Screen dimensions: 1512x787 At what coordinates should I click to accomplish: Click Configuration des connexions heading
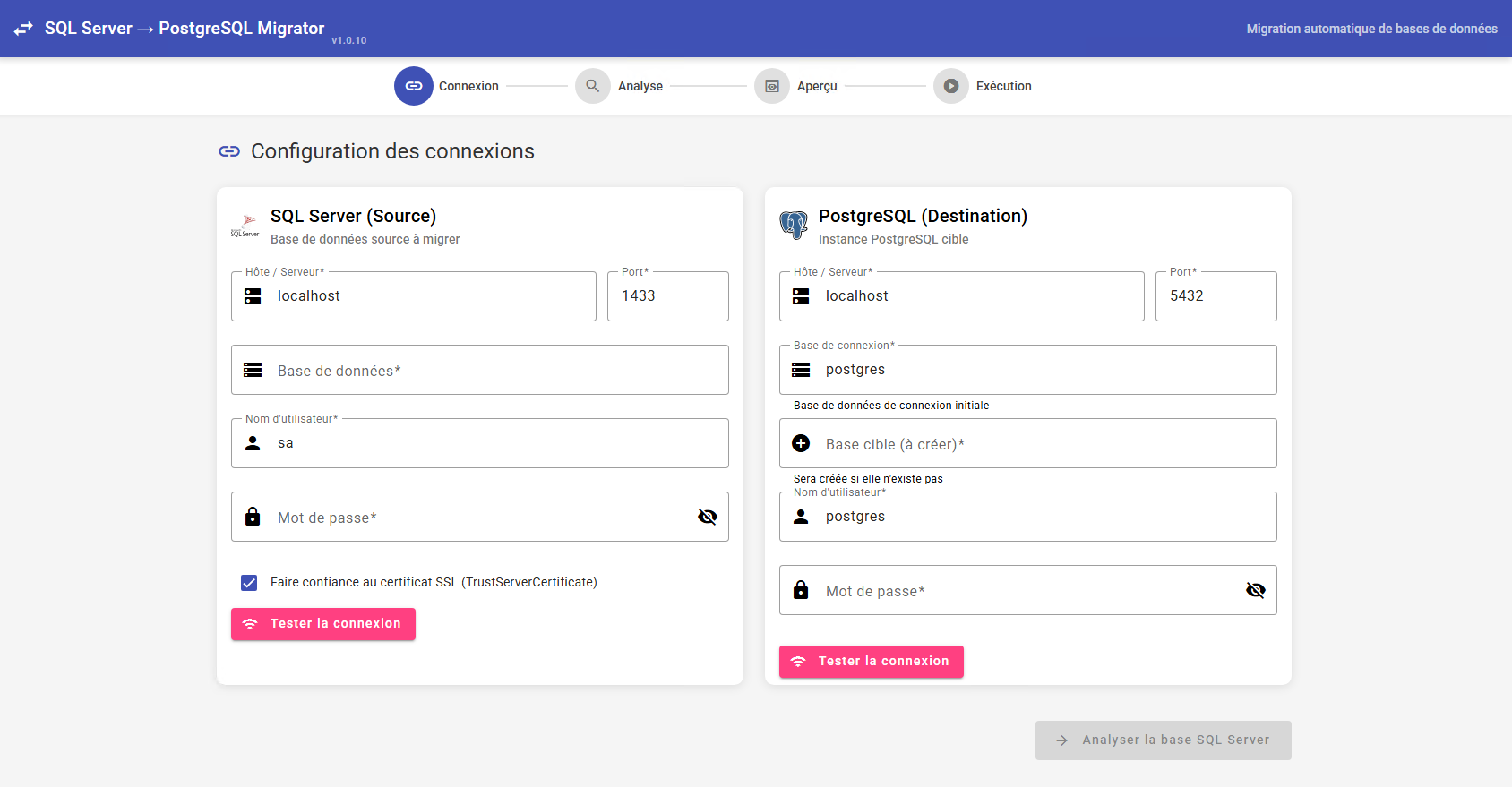[x=392, y=151]
